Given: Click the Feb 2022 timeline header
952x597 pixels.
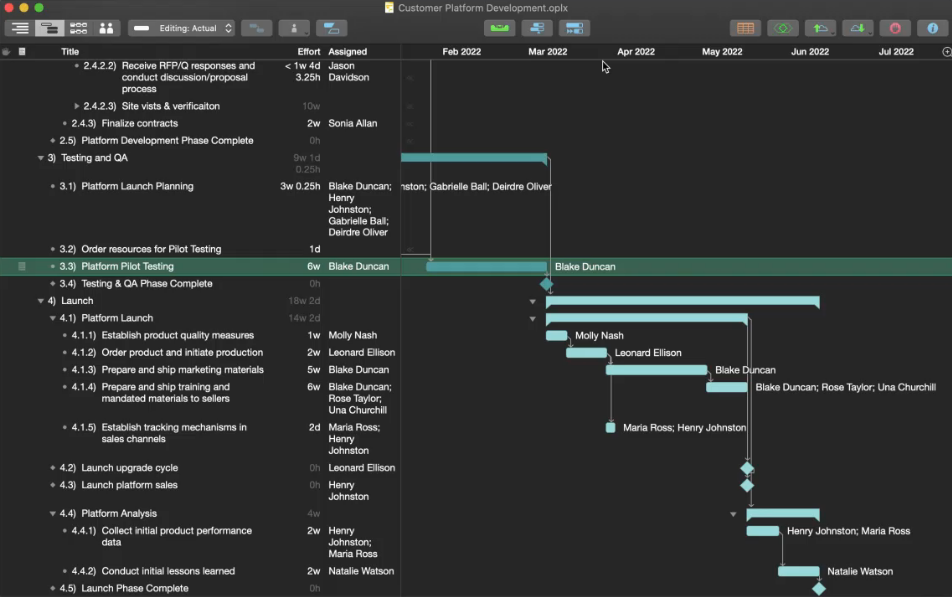Looking at the screenshot, I should pos(461,52).
